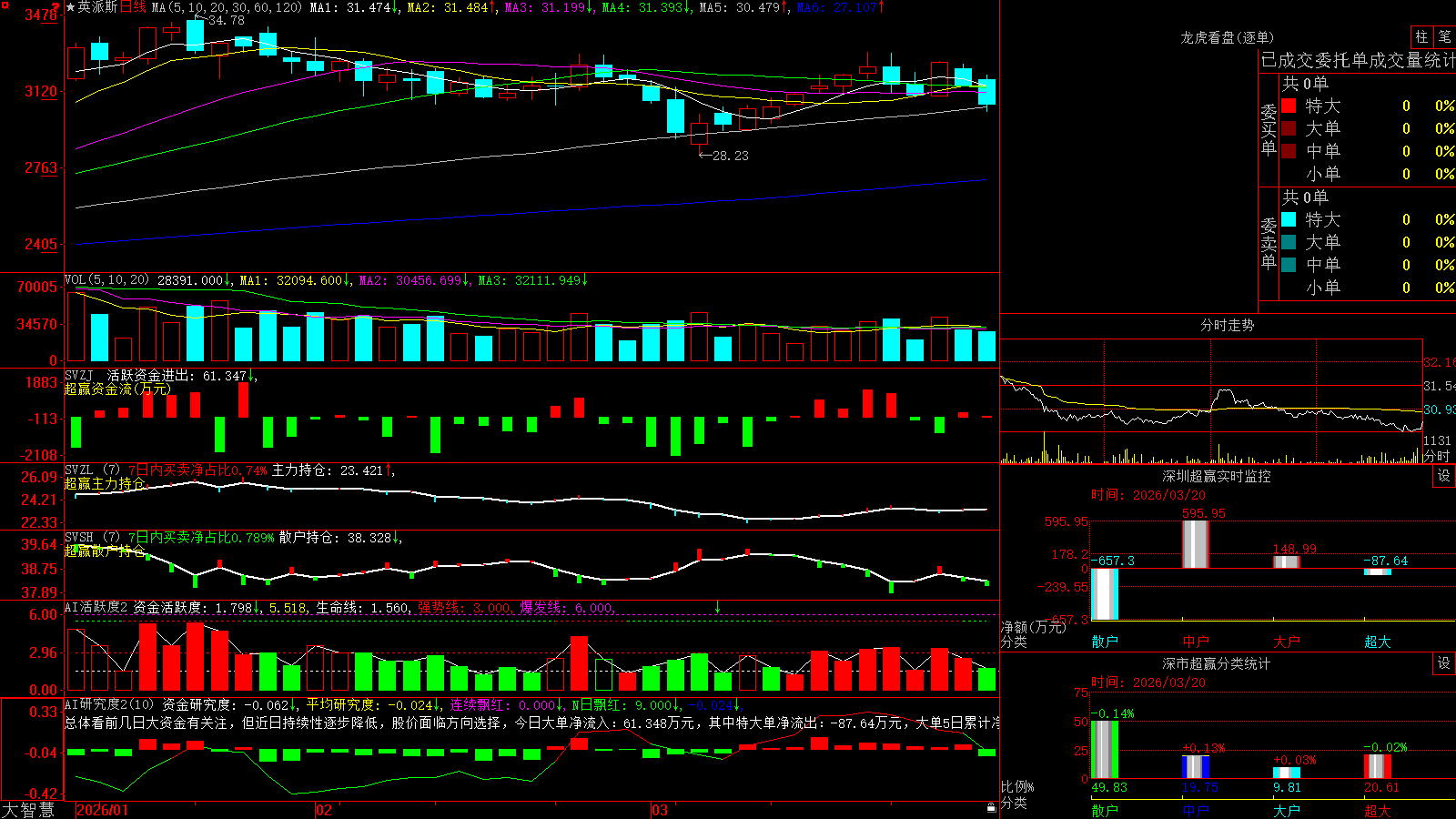This screenshot has width=1456, height=819.
Task: Select the 龙虎看盘(逐单) panel title
Action: click(1228, 37)
